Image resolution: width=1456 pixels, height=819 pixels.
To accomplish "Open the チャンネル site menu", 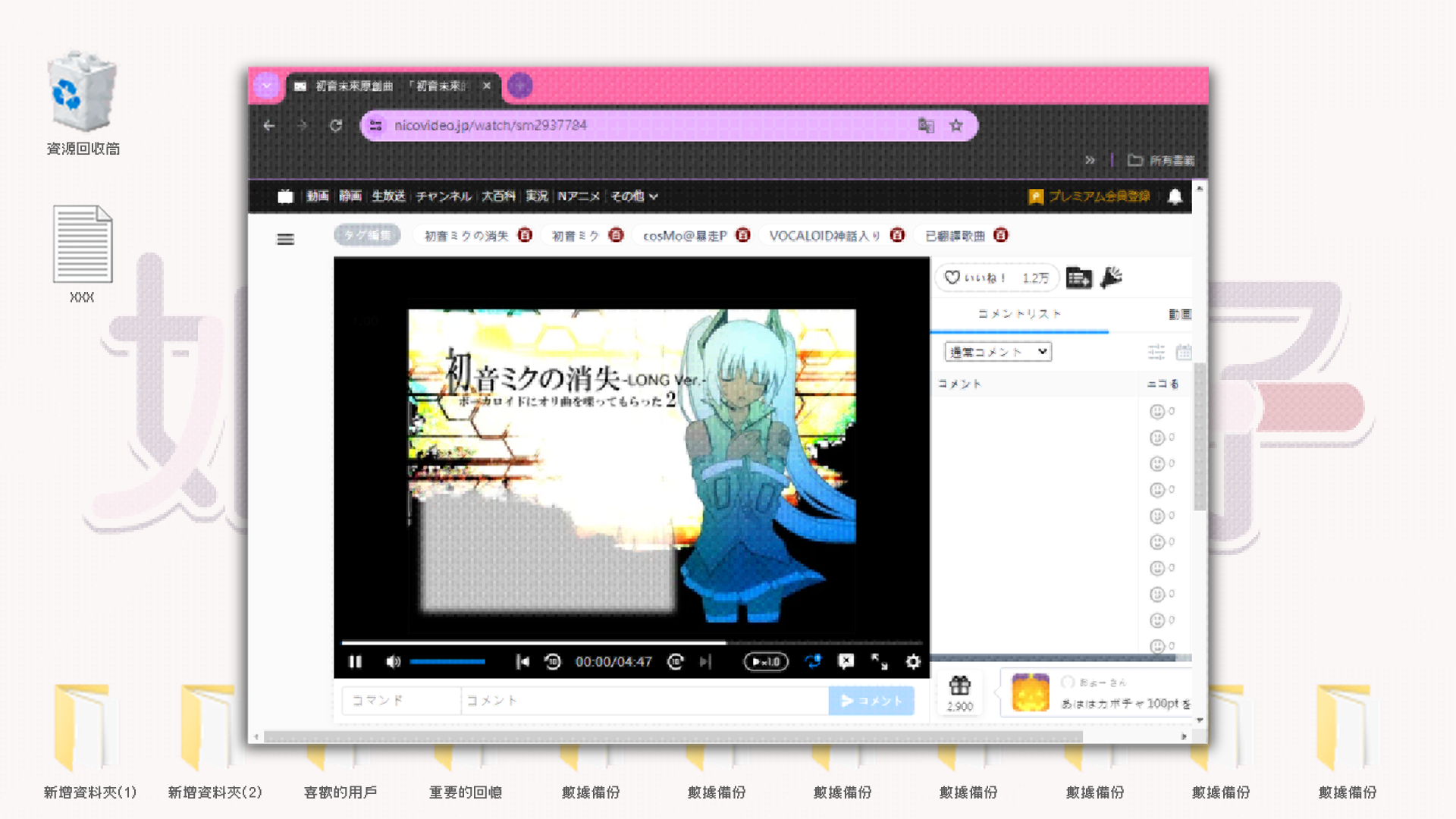I will coord(444,196).
